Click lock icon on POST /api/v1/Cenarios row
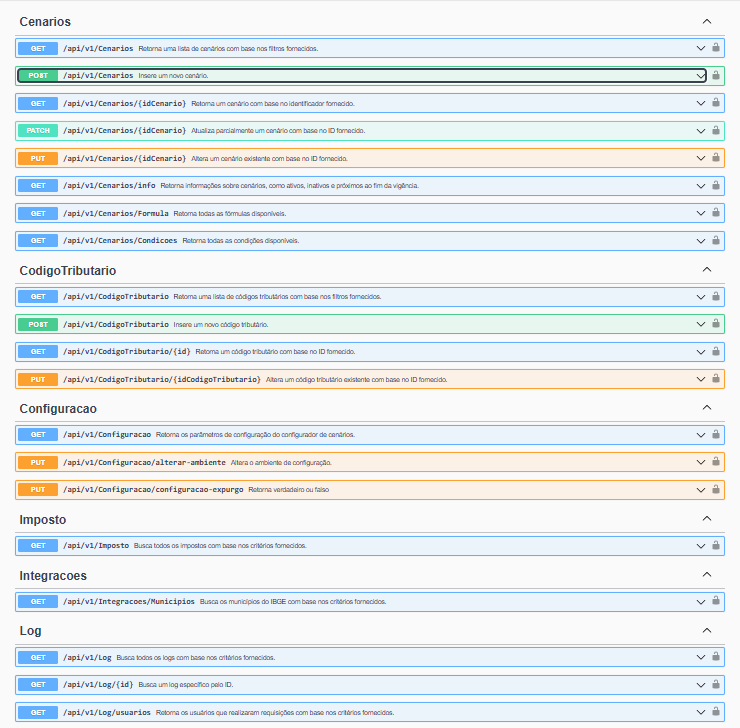The image size is (740, 728). (716, 75)
